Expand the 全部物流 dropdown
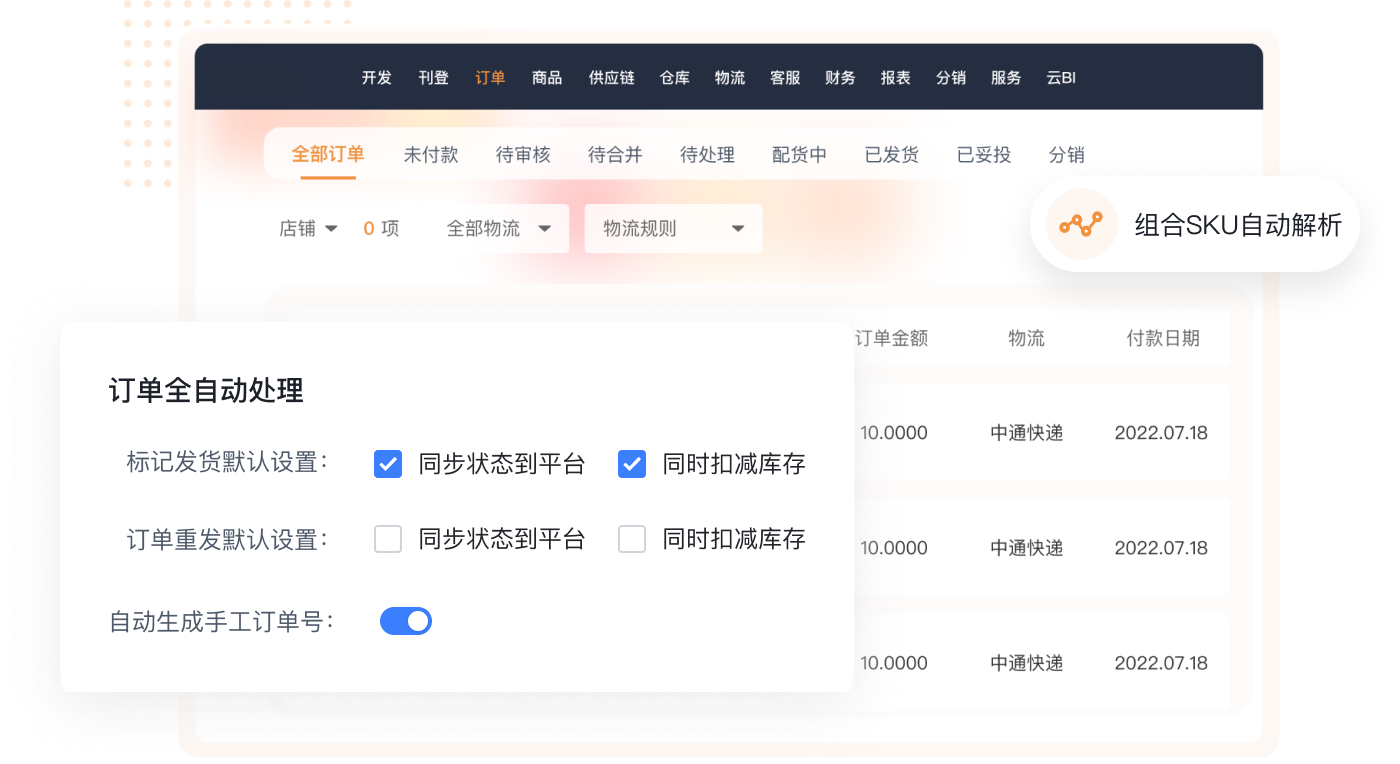This screenshot has height=764, width=1400. 500,229
